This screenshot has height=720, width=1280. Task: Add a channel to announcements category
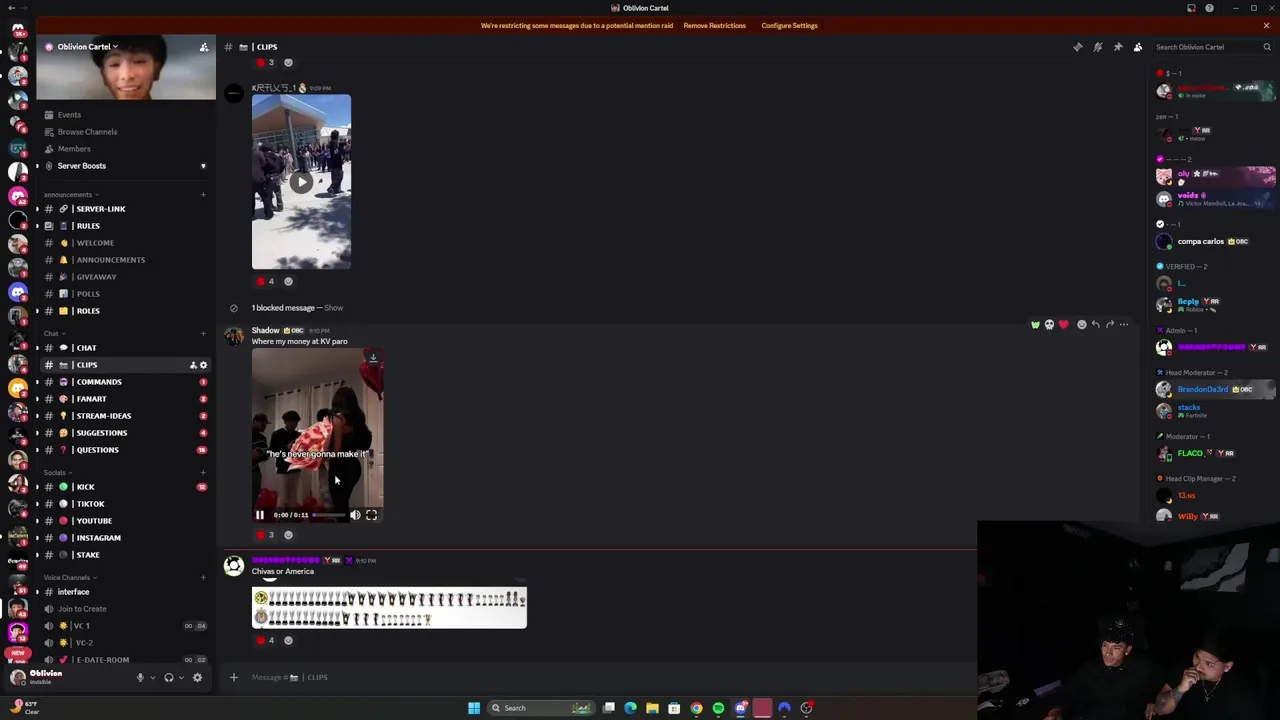pos(203,195)
